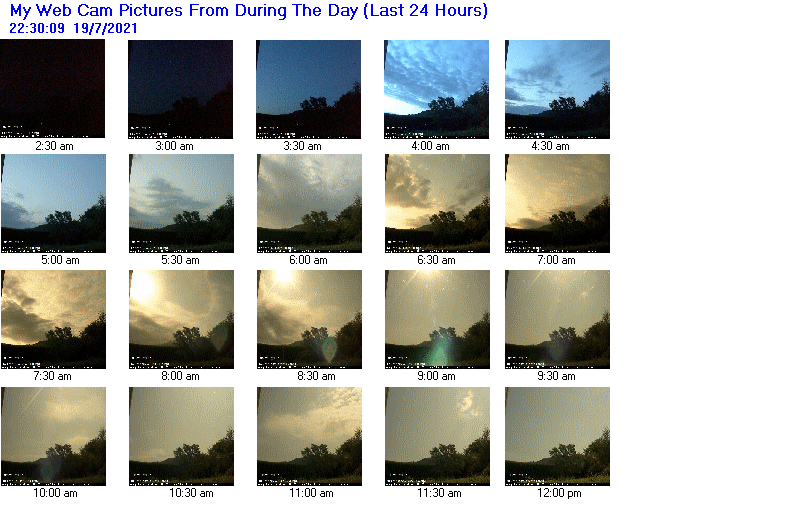View the 4:00 am cloudy sky picture

tap(436, 89)
